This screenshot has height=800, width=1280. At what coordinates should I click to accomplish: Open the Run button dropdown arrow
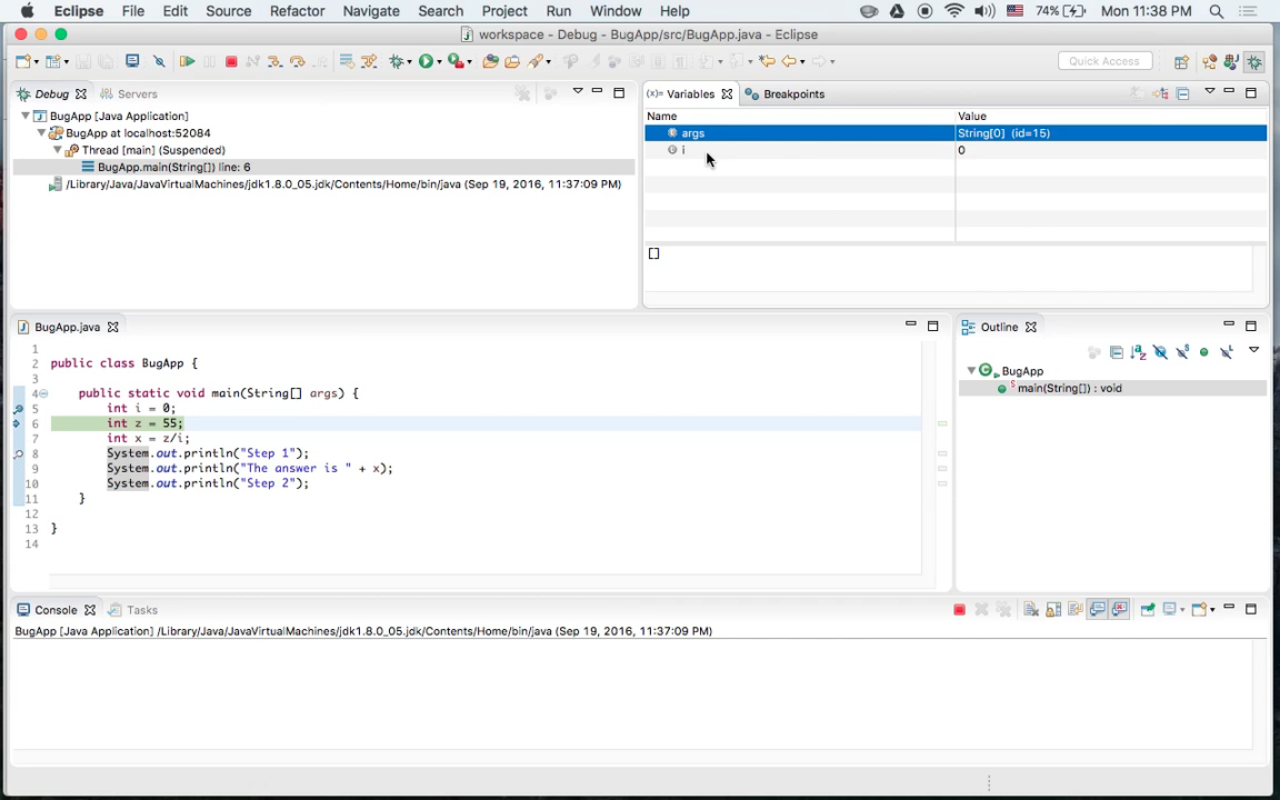click(x=439, y=62)
